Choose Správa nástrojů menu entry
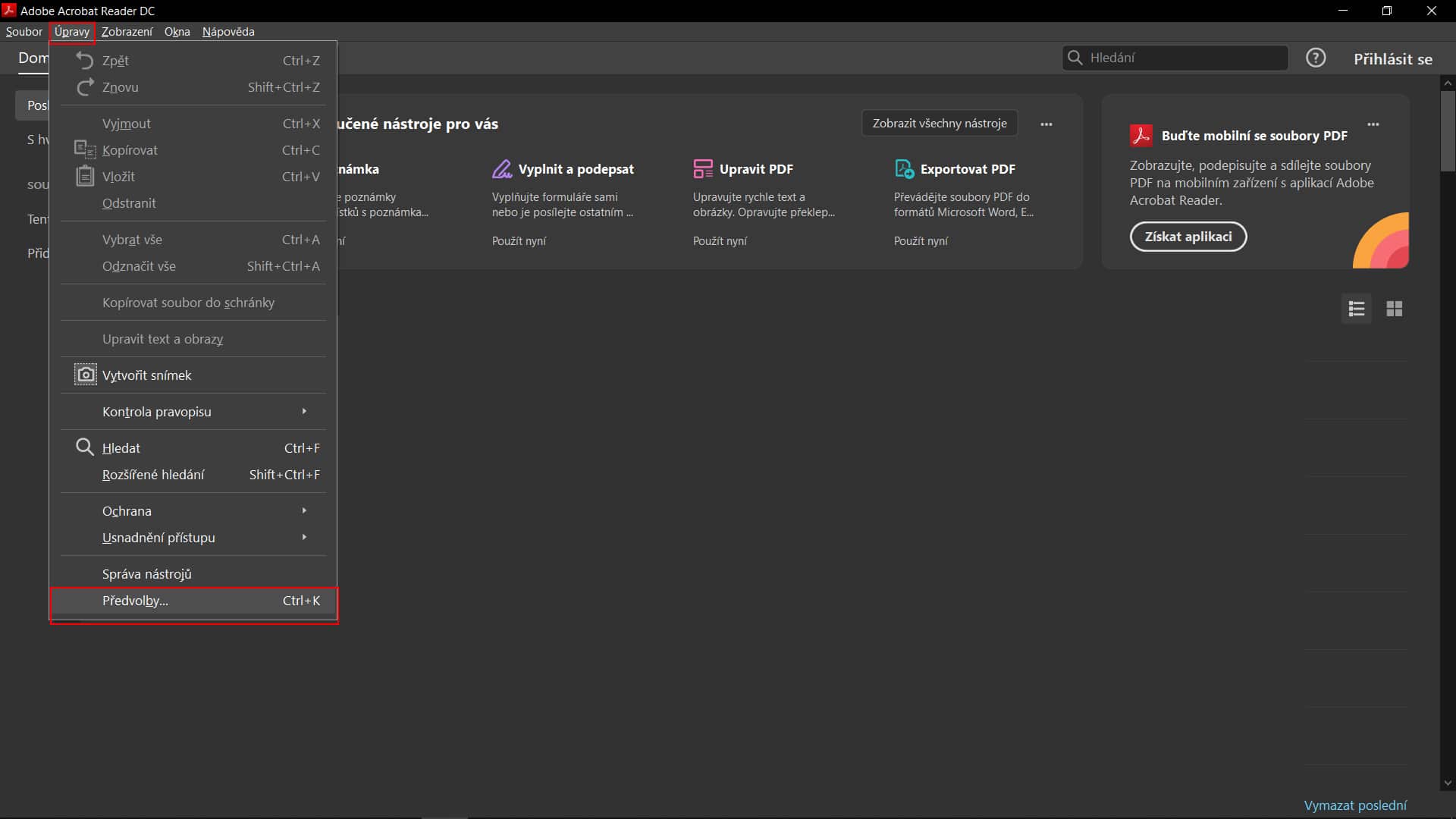 [193, 574]
